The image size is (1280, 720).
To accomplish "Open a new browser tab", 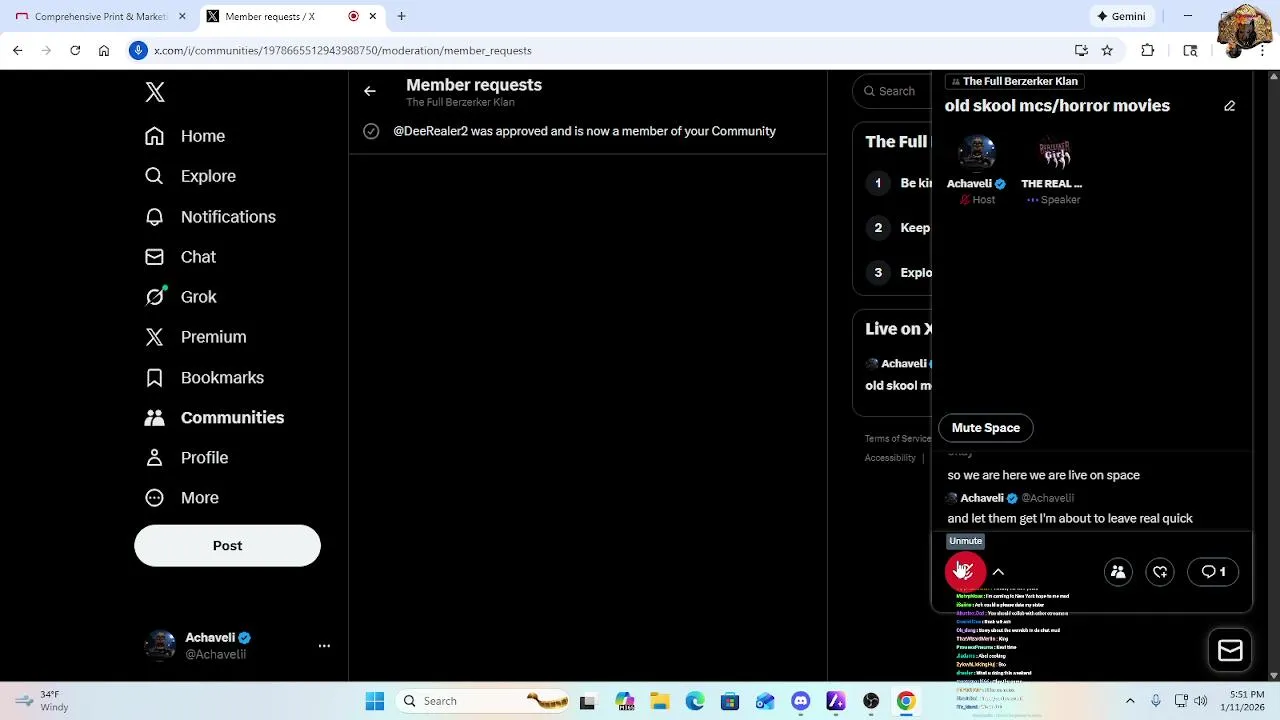I will pos(401,16).
